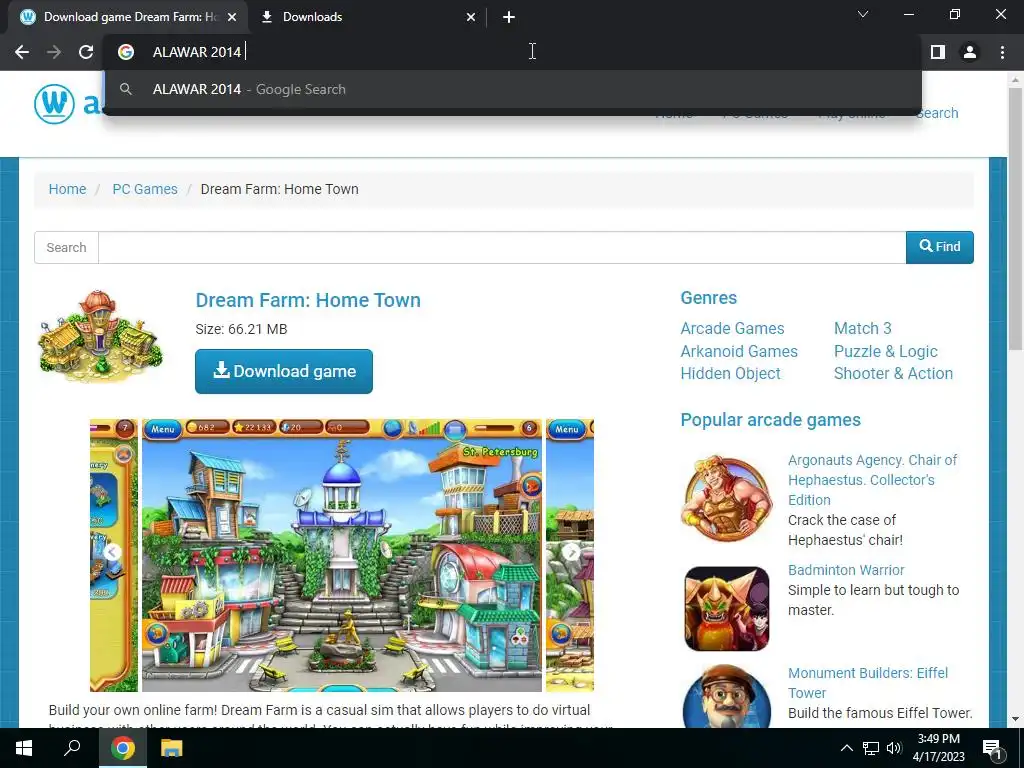
Task: Click Chrome icon in taskbar
Action: (123, 748)
